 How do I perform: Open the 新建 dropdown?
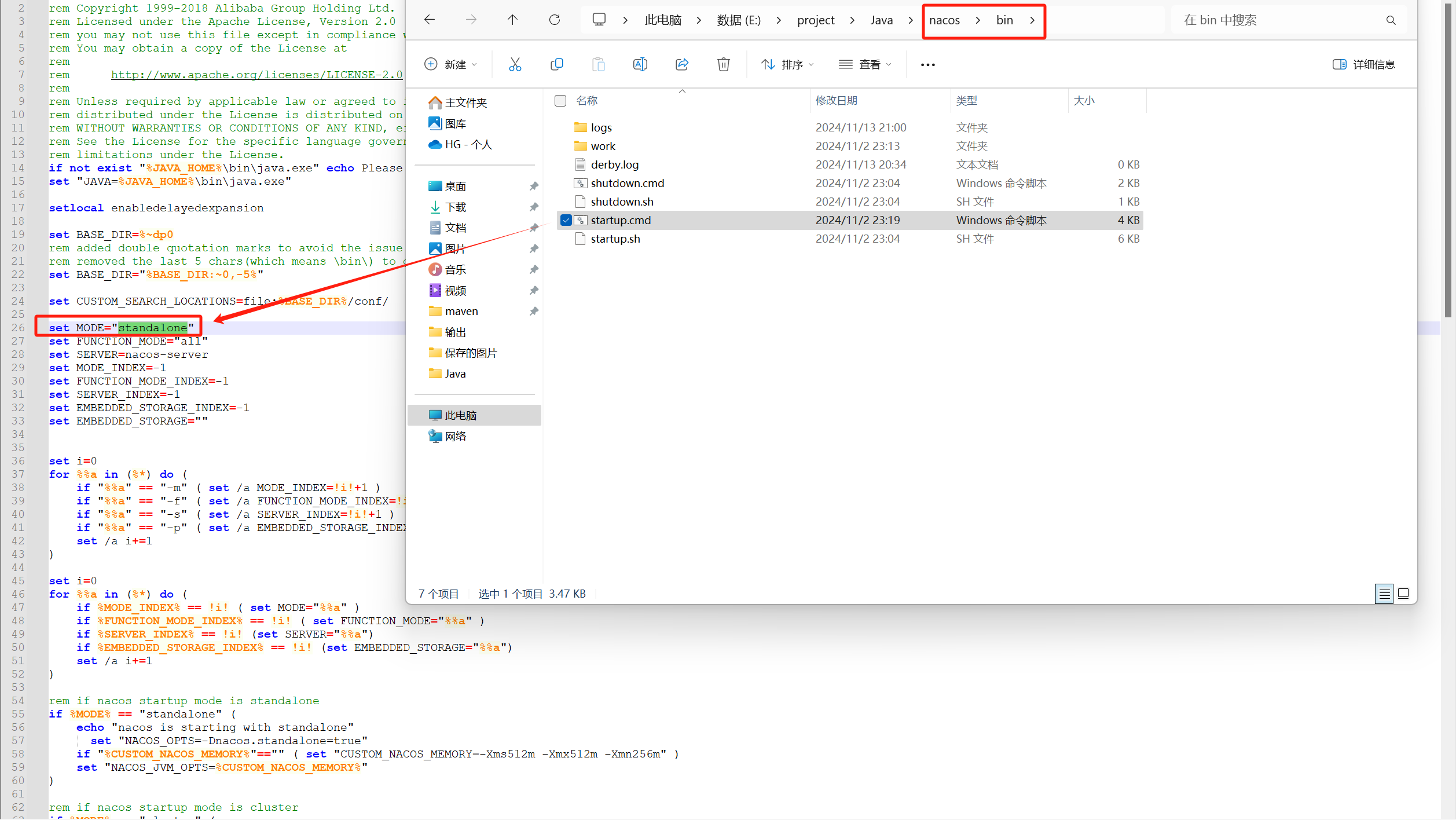(x=451, y=64)
